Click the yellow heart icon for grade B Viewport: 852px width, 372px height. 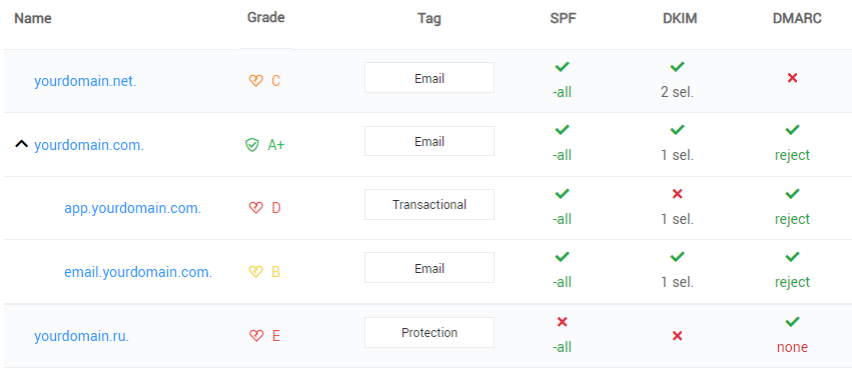point(255,272)
